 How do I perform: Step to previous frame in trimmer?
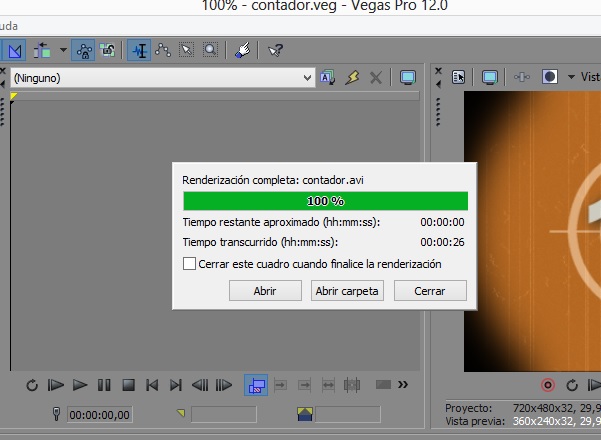coord(200,385)
